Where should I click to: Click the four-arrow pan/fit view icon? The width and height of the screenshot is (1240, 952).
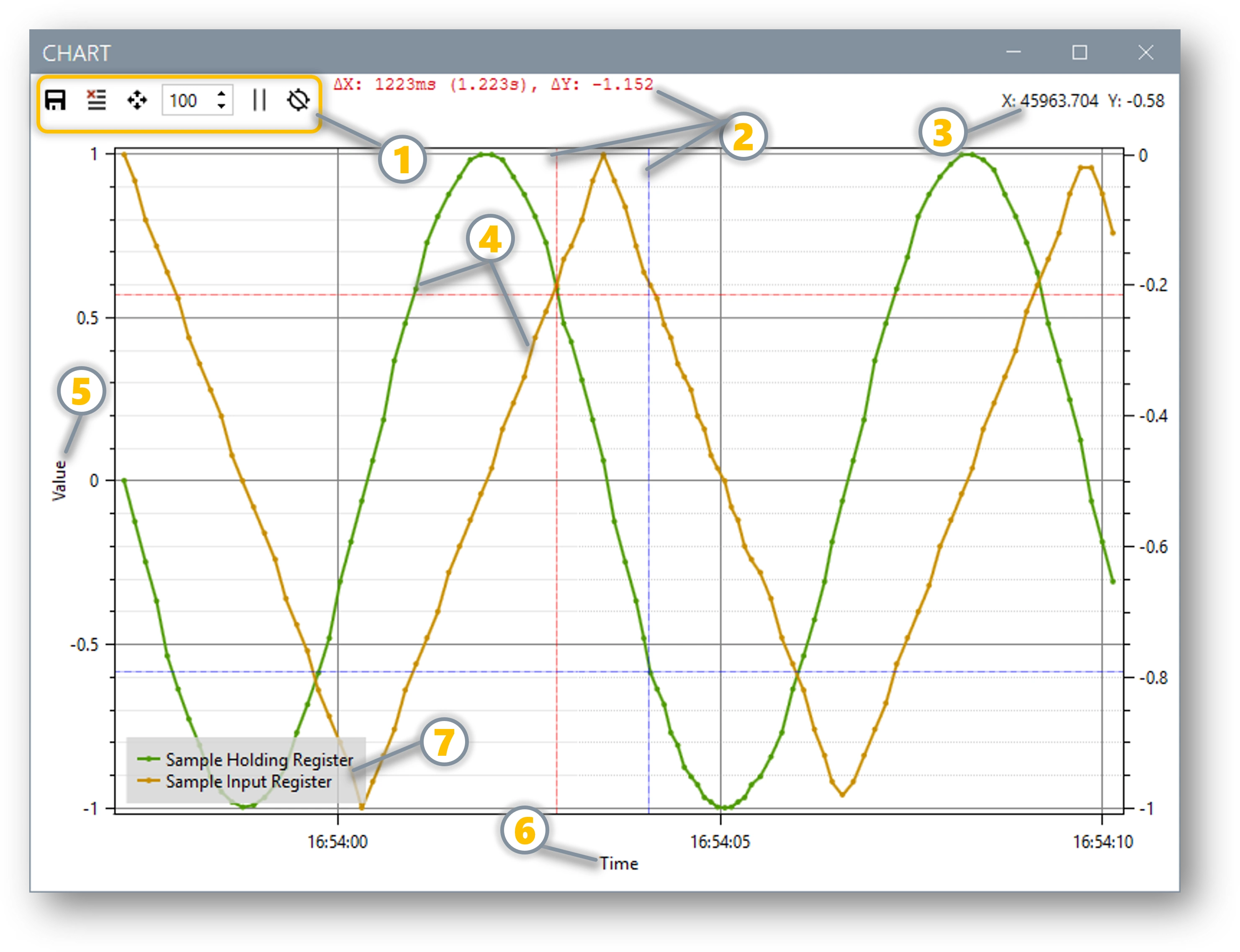pyautogui.click(x=136, y=101)
